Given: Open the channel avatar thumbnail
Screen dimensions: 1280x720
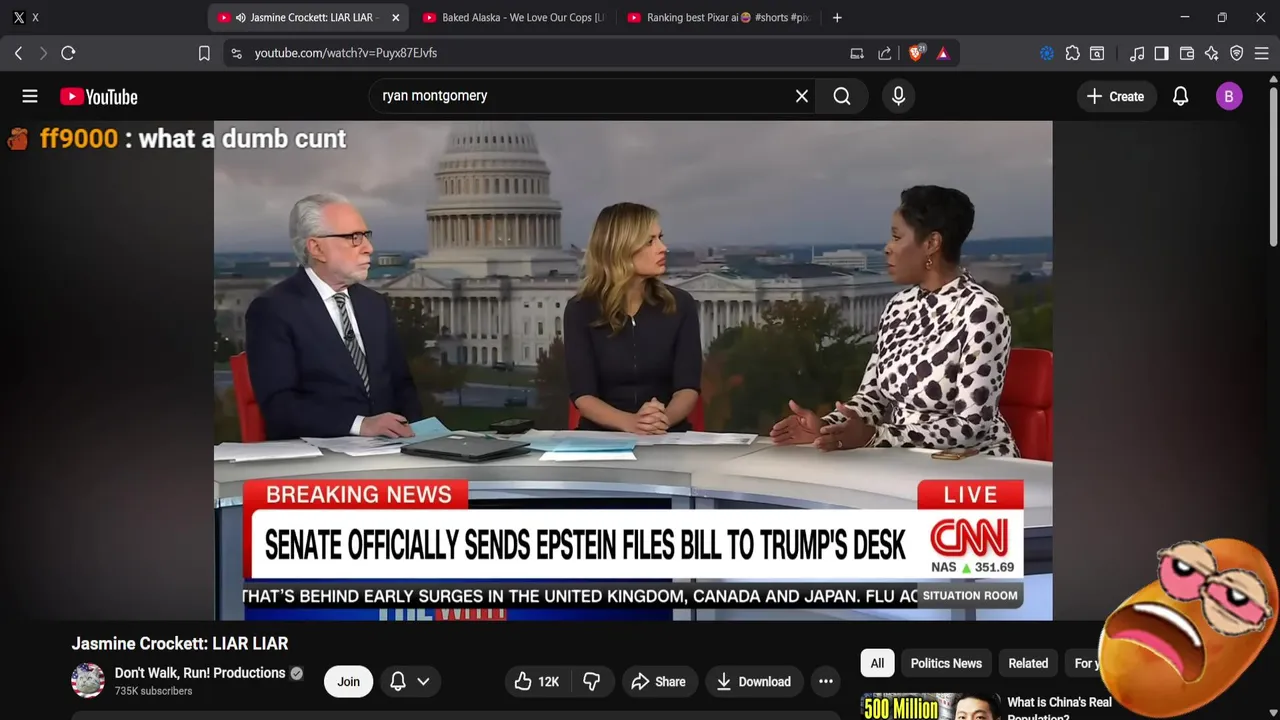Looking at the screenshot, I should (x=88, y=681).
